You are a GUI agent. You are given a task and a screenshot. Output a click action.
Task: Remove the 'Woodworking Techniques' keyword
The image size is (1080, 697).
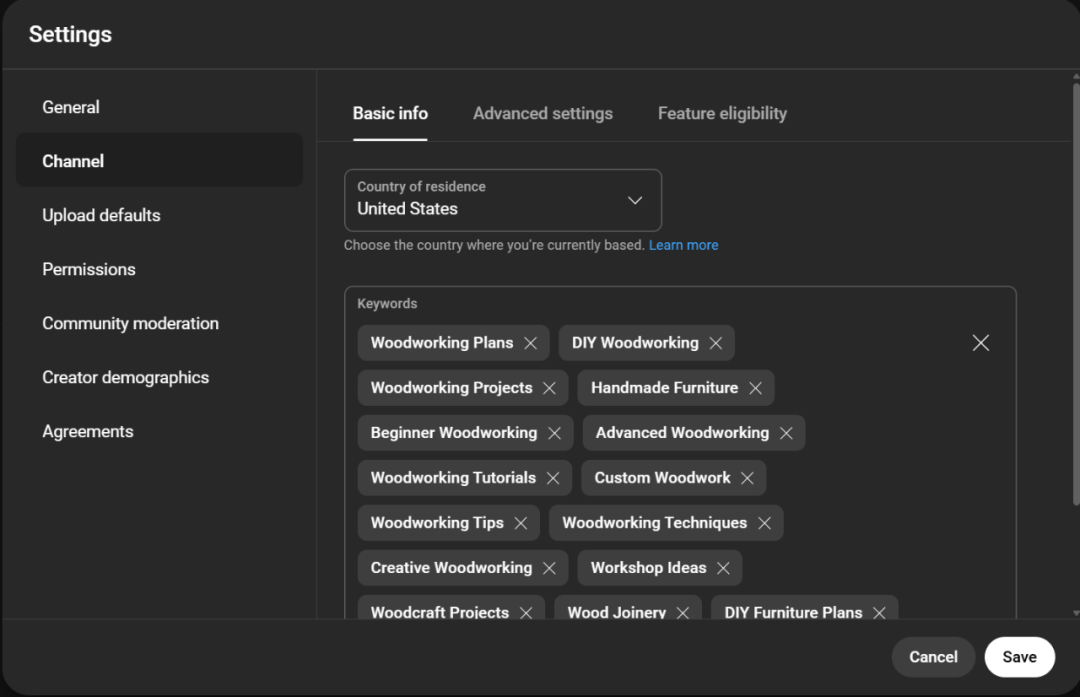tap(764, 523)
